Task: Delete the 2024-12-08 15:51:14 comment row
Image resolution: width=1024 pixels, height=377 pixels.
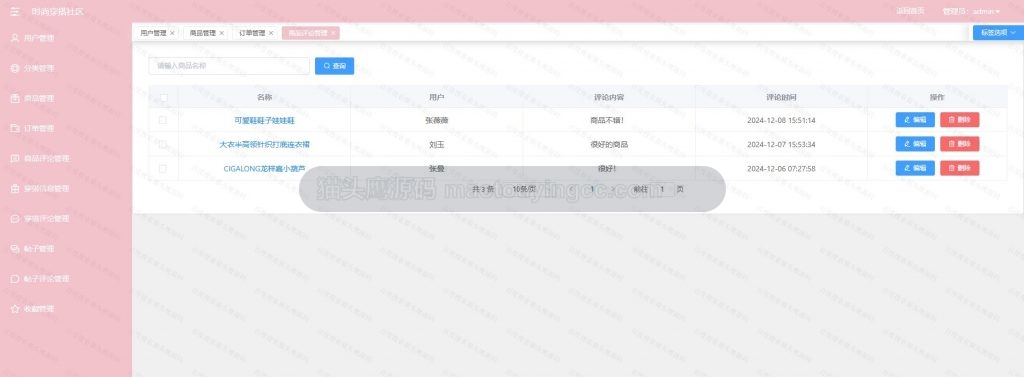Action: point(959,120)
